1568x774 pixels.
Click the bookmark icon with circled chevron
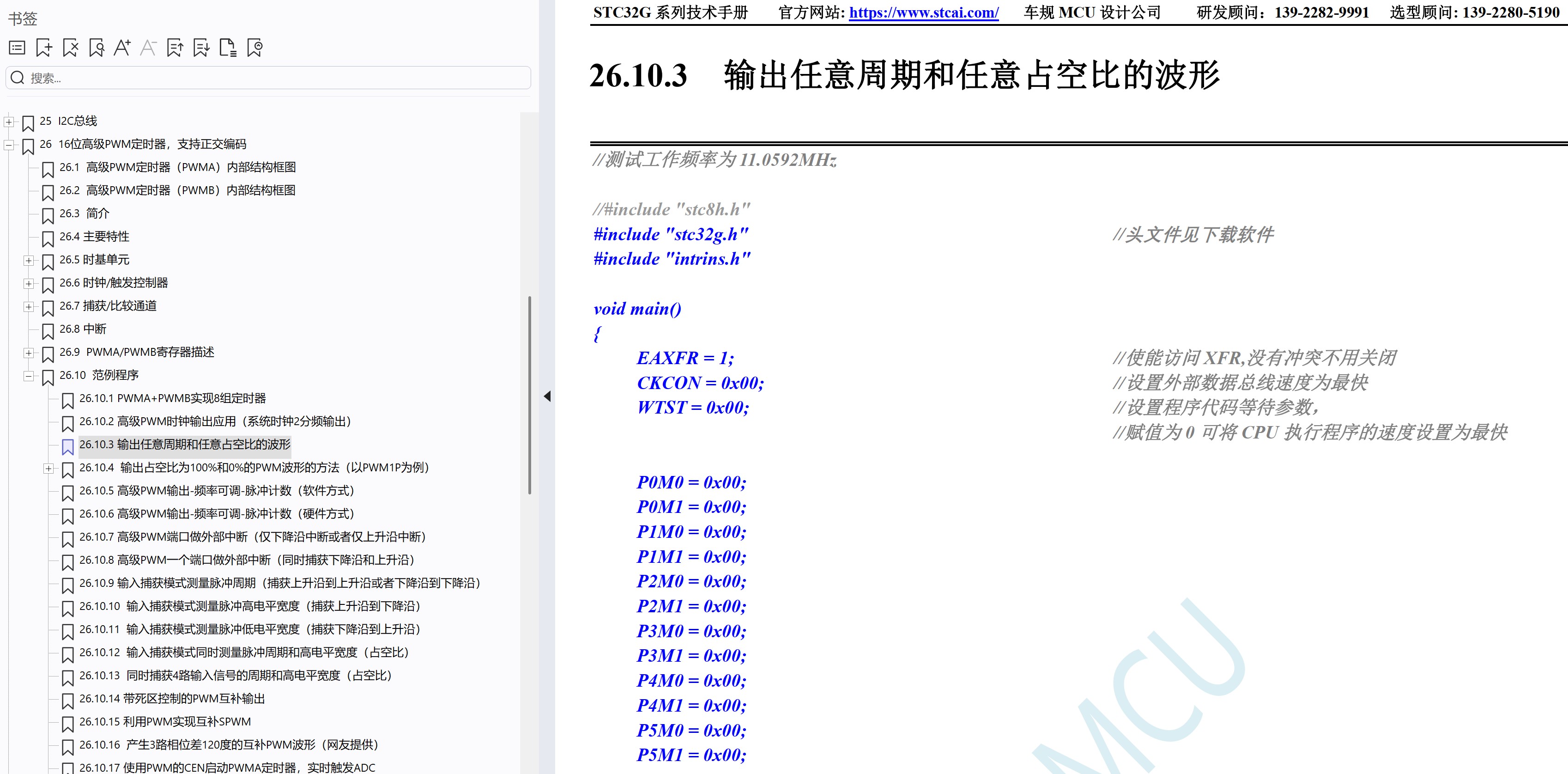point(254,48)
